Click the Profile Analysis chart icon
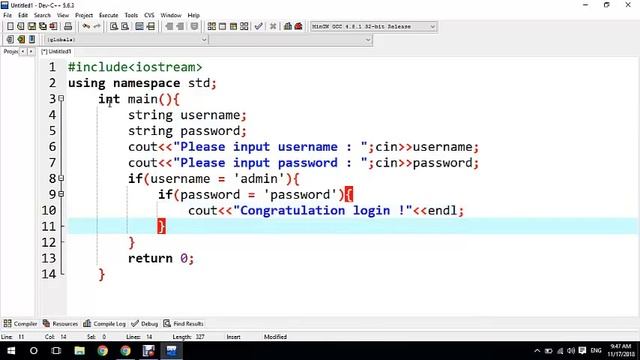Screen dimensions: 640x360 pyautogui.click(x=288, y=27)
